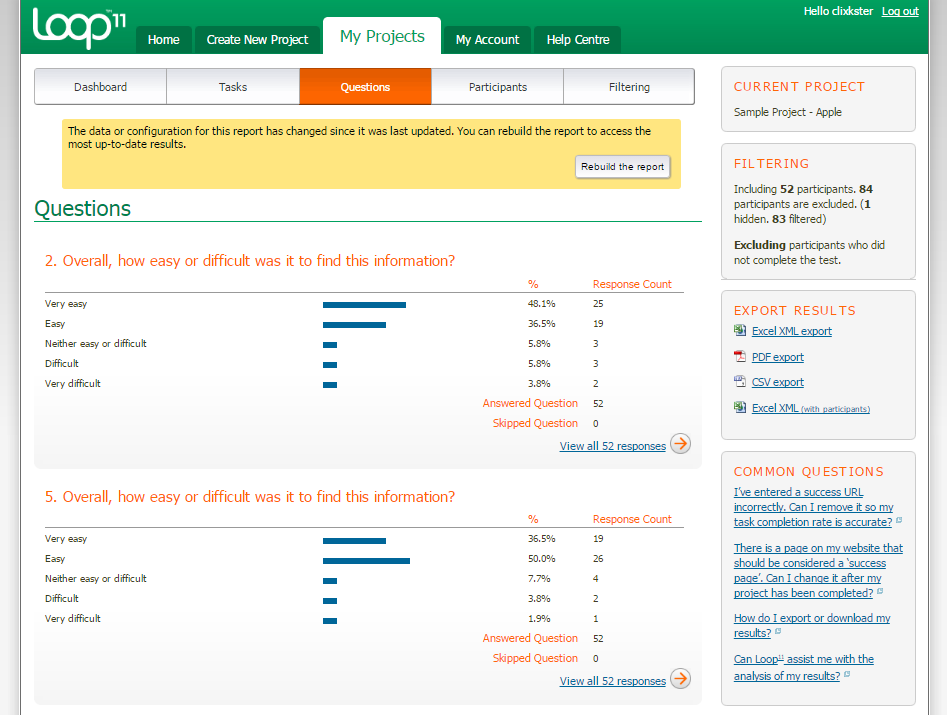Click 'Sample Project - Apple' project name

pyautogui.click(x=788, y=112)
